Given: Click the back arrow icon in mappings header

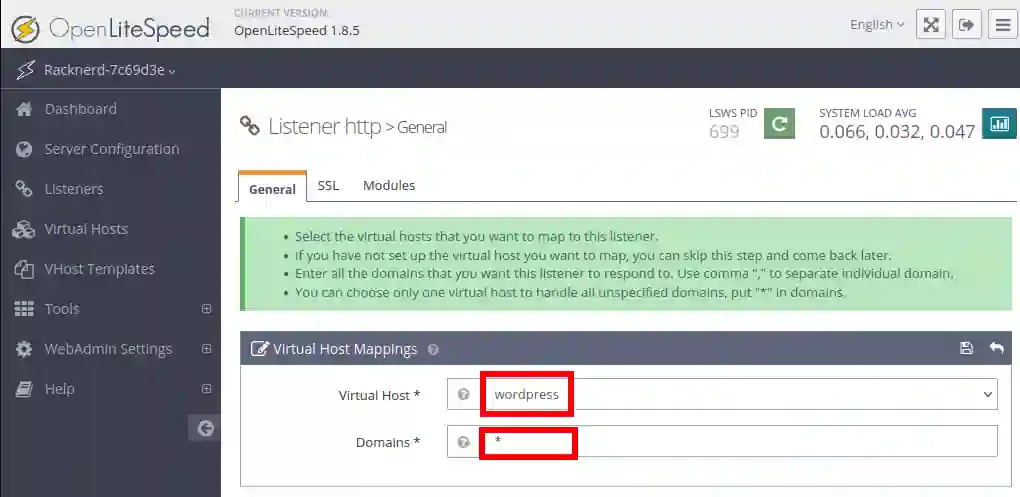Looking at the screenshot, I should click(996, 348).
